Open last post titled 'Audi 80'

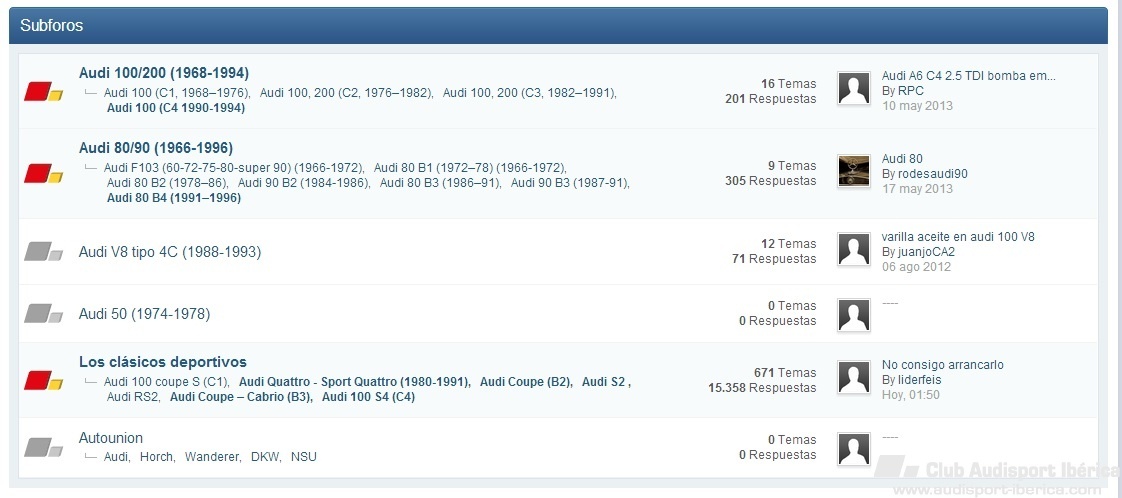[x=902, y=159]
